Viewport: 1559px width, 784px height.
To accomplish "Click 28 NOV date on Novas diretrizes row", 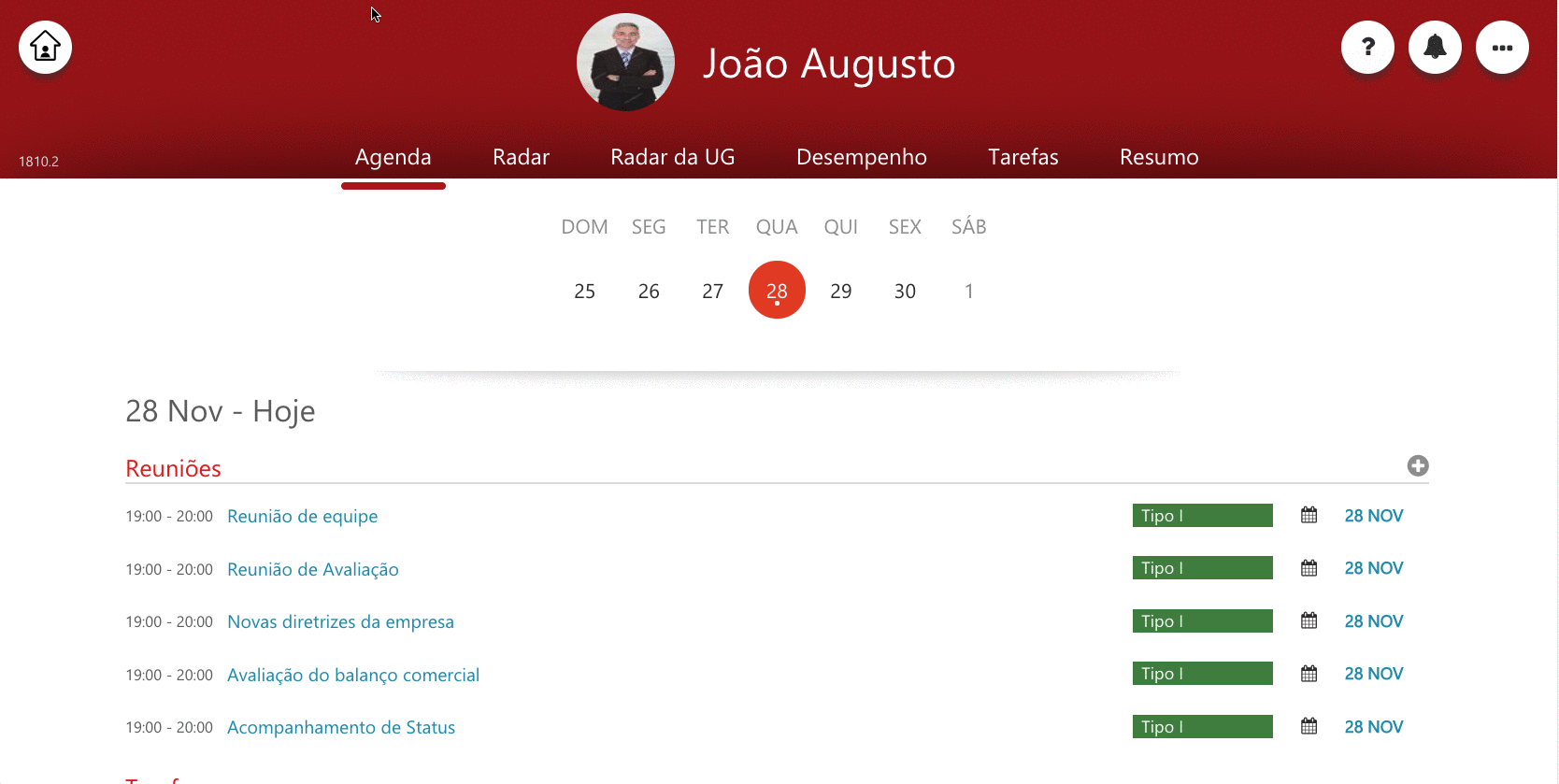I will click(1373, 621).
